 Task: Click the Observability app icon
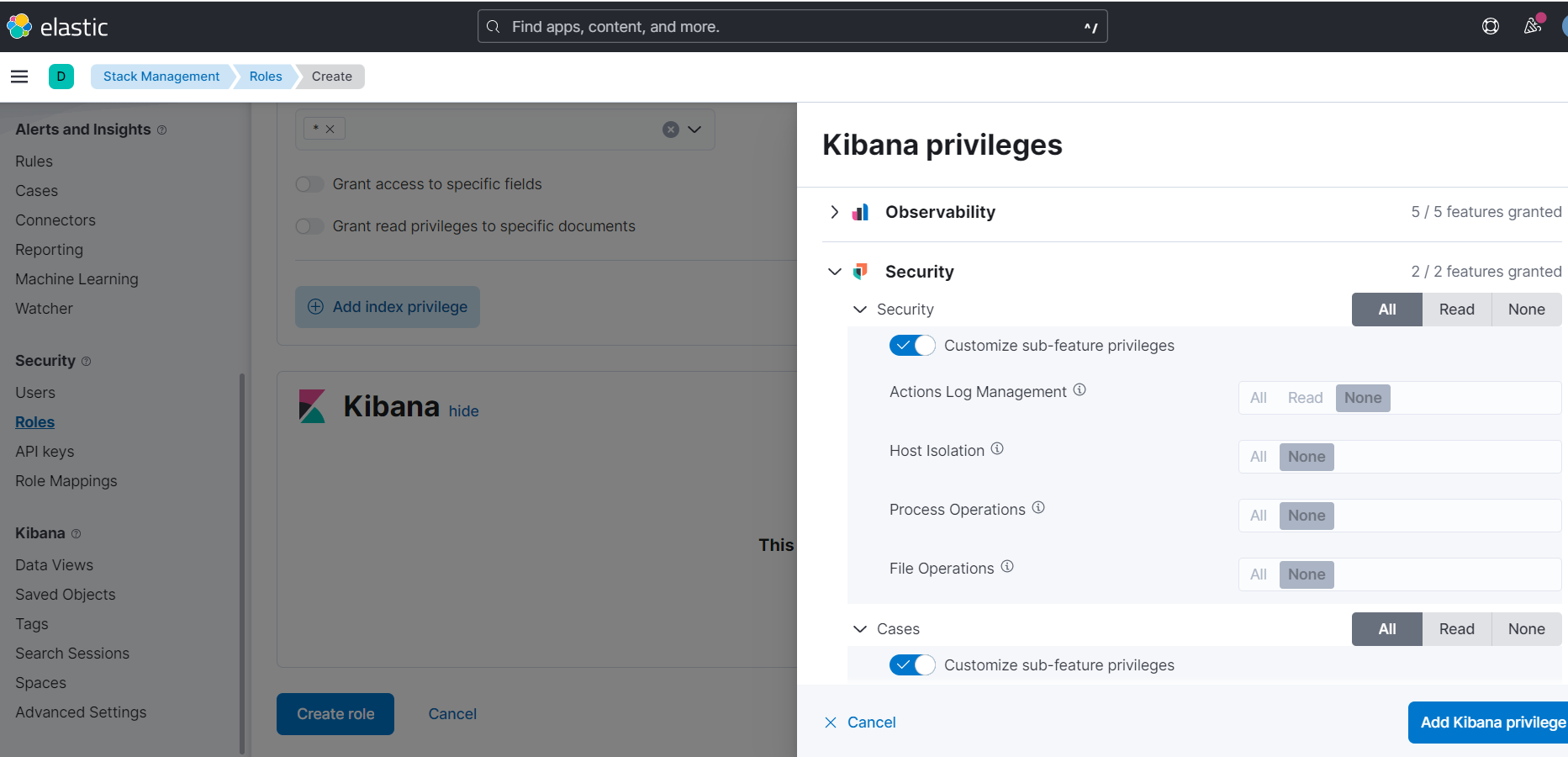[860, 212]
